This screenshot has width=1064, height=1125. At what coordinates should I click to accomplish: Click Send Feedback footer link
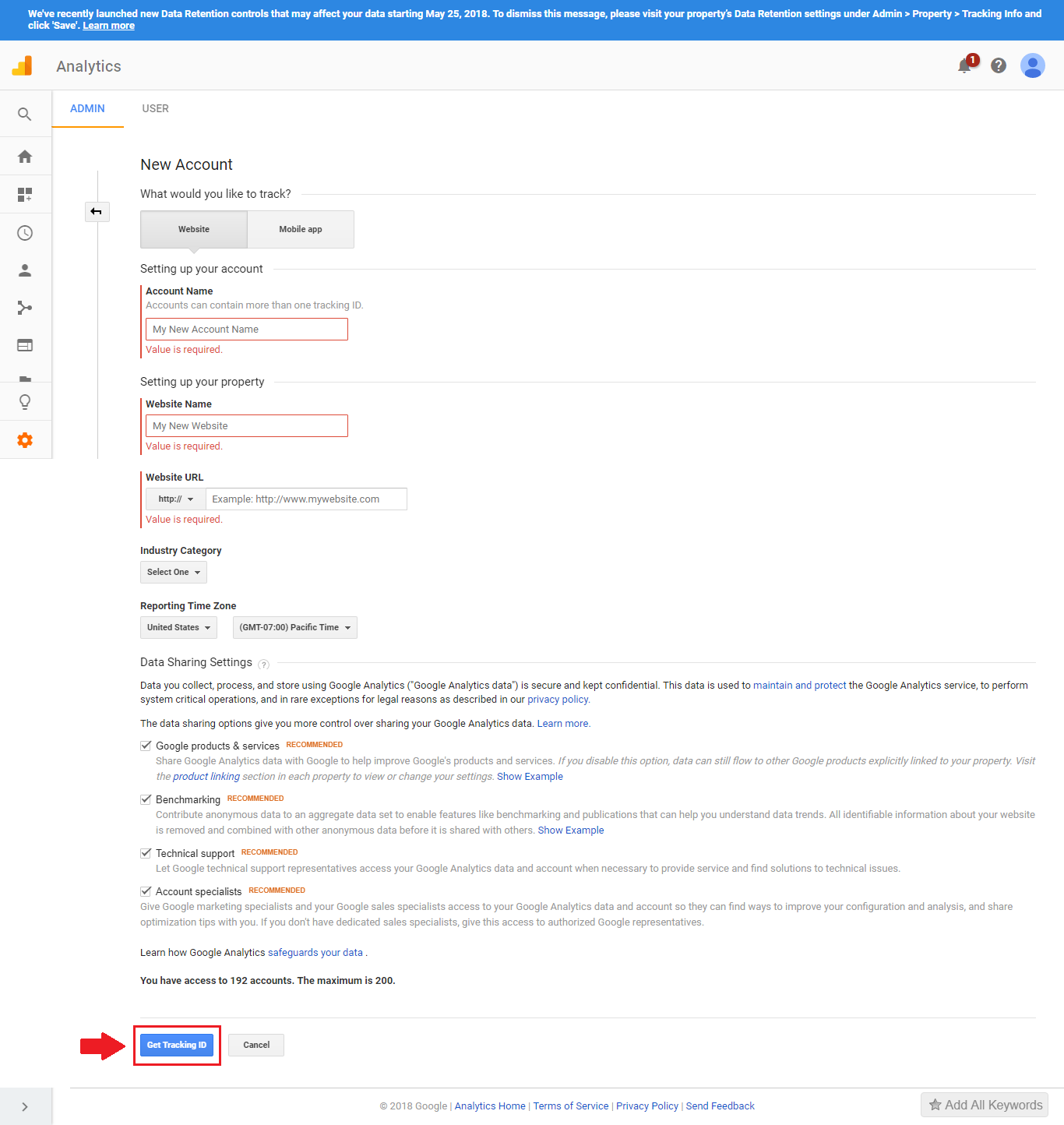point(720,1106)
